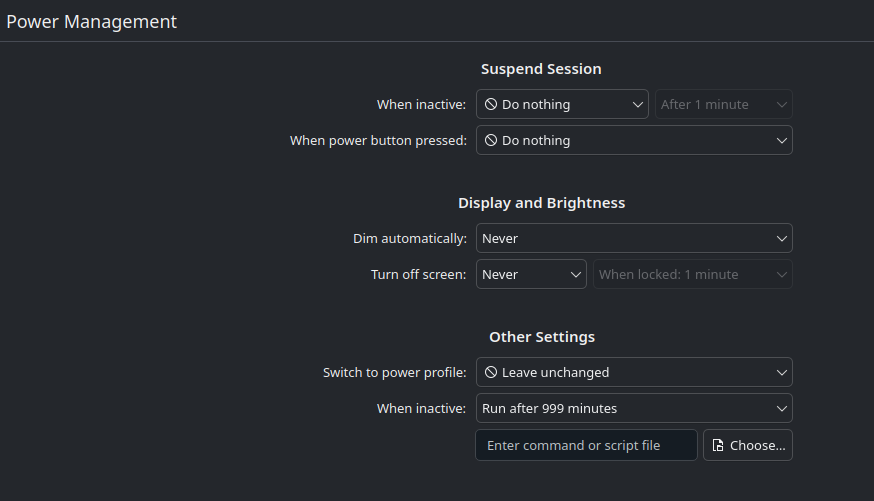Open the 'Switch to power profile' dropdown
Image resolution: width=874 pixels, height=501 pixels.
634,373
